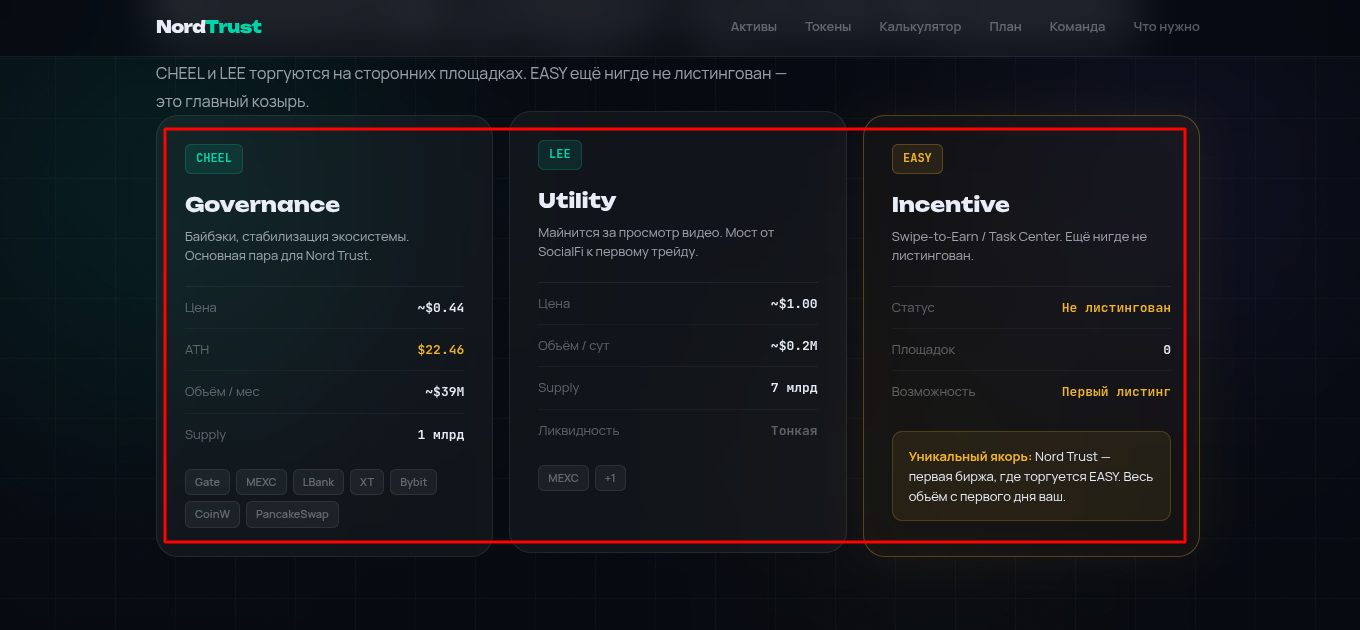Image resolution: width=1360 pixels, height=630 pixels.
Task: Select the XT exchange chip
Action: [367, 482]
